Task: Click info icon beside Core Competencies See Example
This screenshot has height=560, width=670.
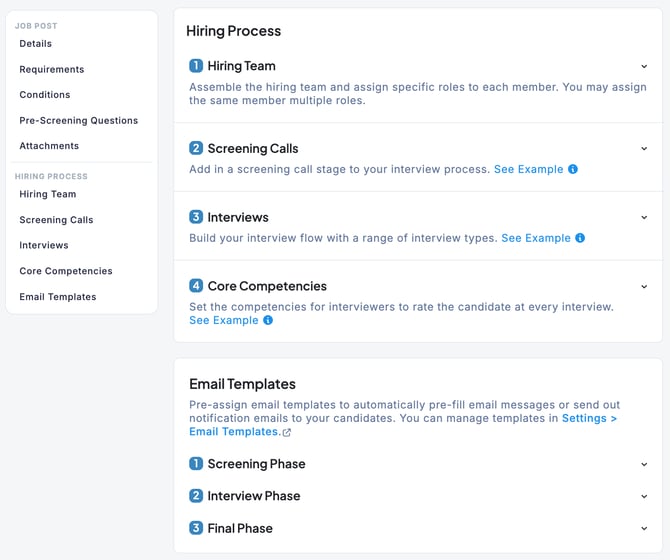Action: click(267, 320)
